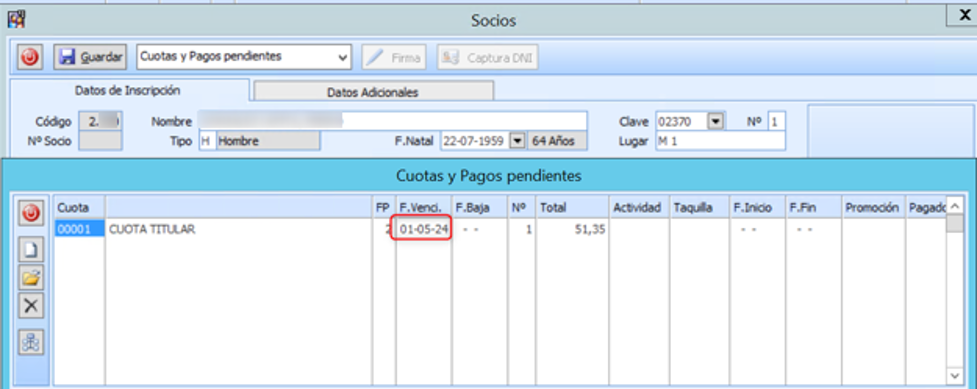This screenshot has width=977, height=389.
Task: Open the Cuotas y Pagos pendientes dropdown
Action: tap(244, 57)
